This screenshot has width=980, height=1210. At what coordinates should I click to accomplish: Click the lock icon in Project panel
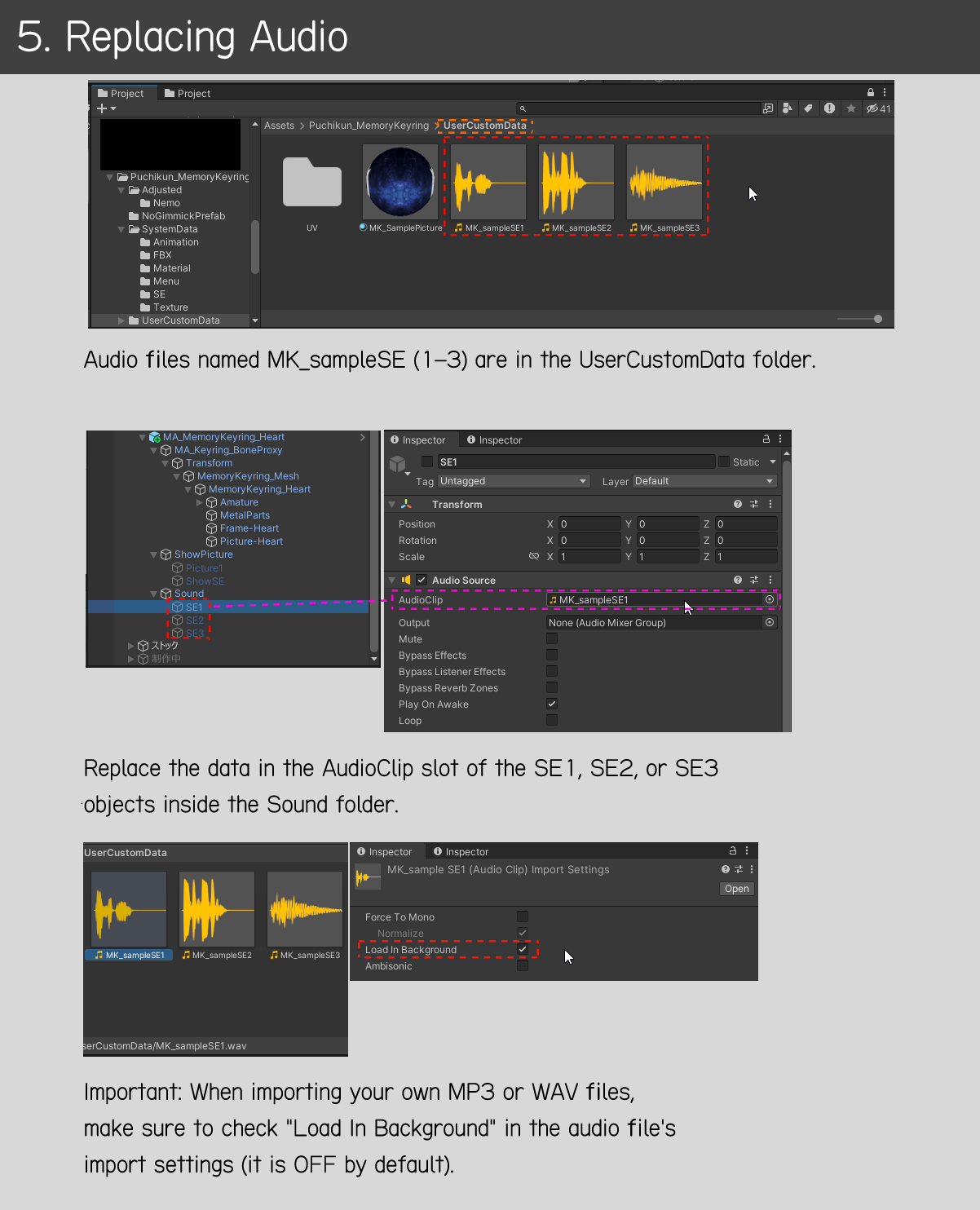coord(871,93)
